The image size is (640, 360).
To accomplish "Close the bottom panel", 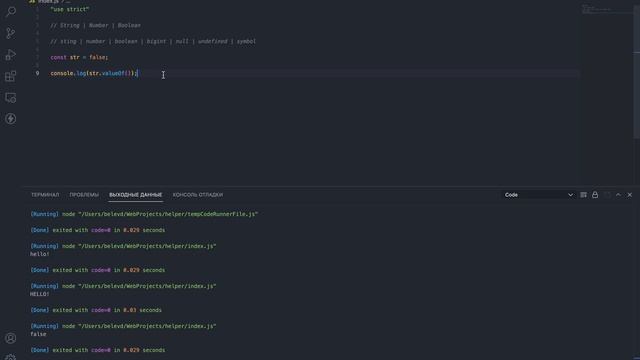I will (x=630, y=195).
